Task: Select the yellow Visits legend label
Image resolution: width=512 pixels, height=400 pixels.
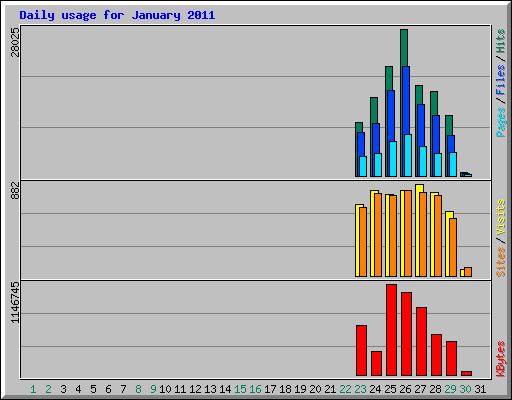Action: (x=500, y=218)
